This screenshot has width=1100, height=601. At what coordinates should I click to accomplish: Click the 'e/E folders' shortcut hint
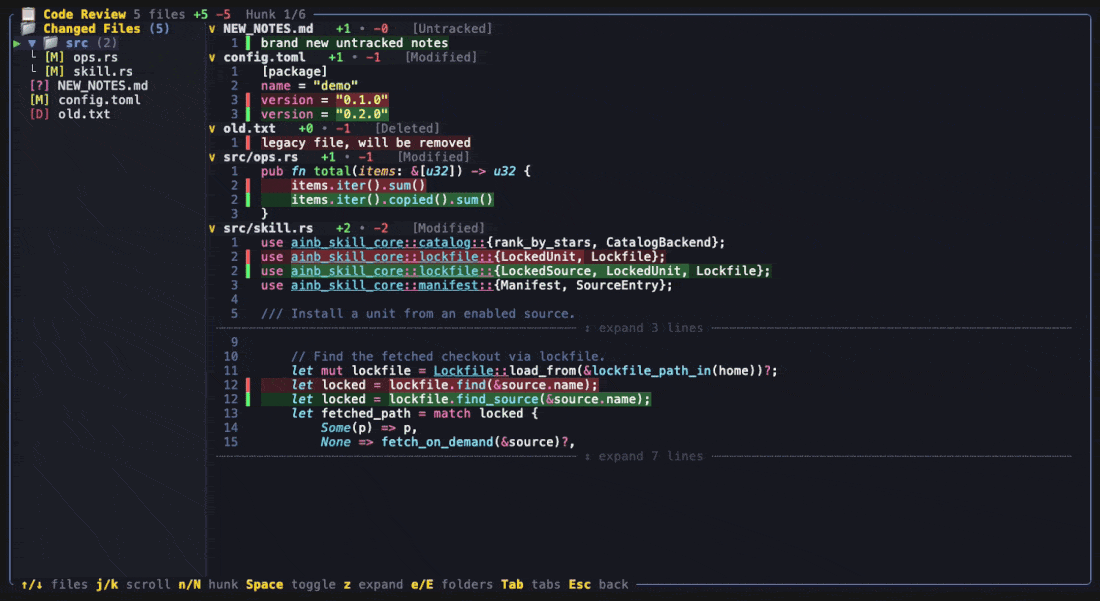(x=452, y=584)
